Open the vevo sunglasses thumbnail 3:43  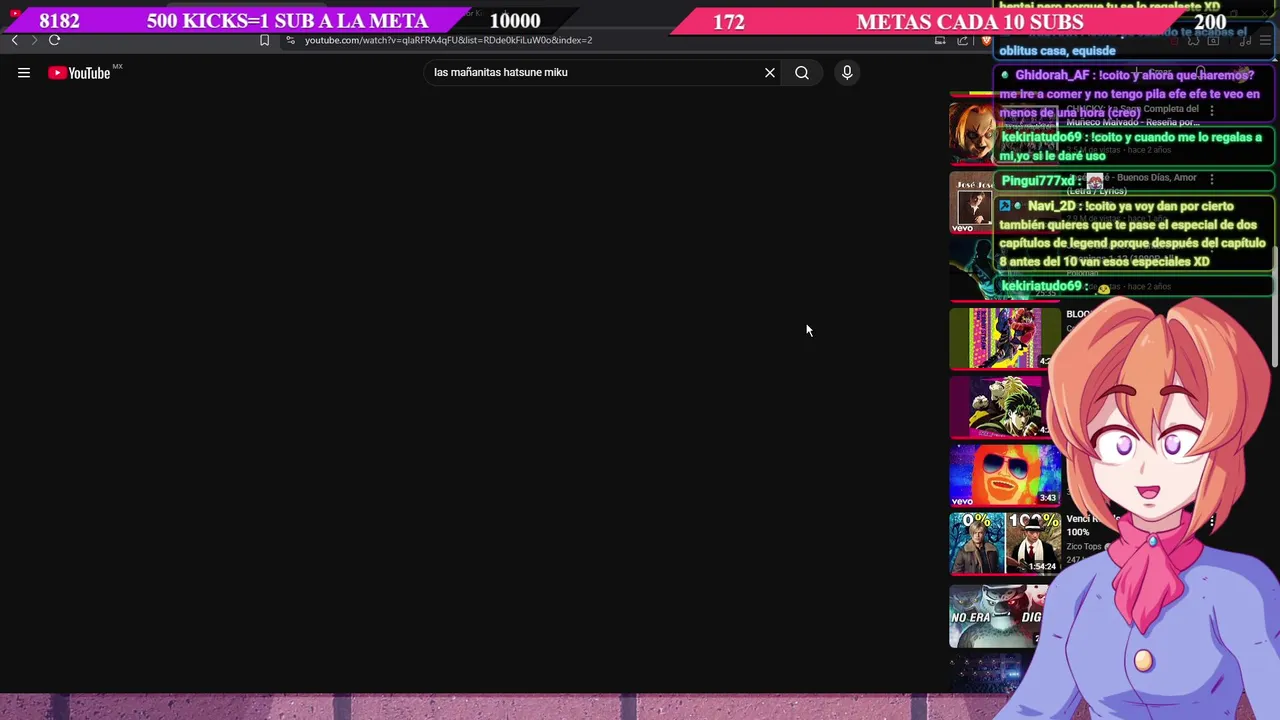[1003, 475]
